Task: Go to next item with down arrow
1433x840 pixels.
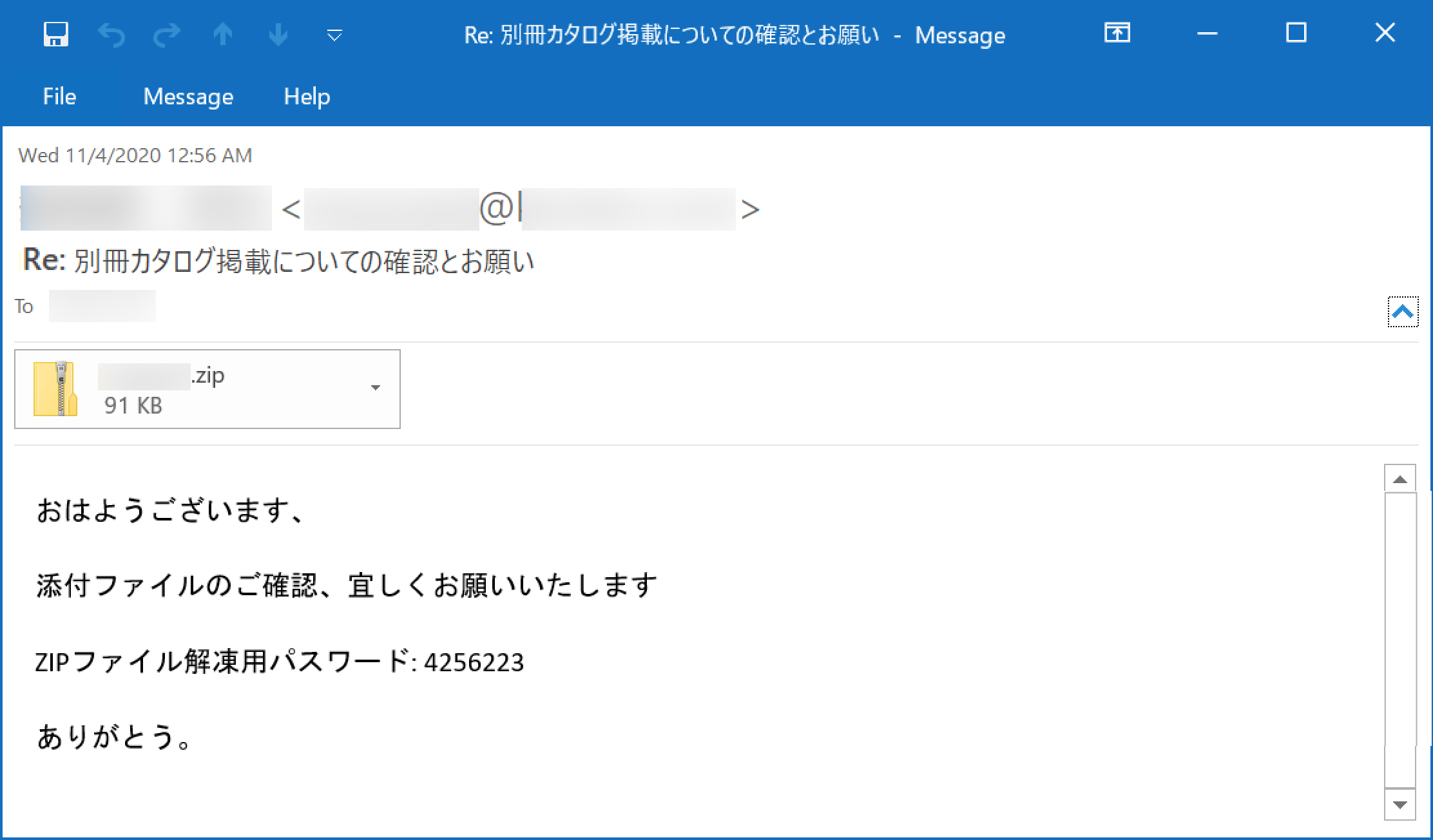Action: point(278,34)
